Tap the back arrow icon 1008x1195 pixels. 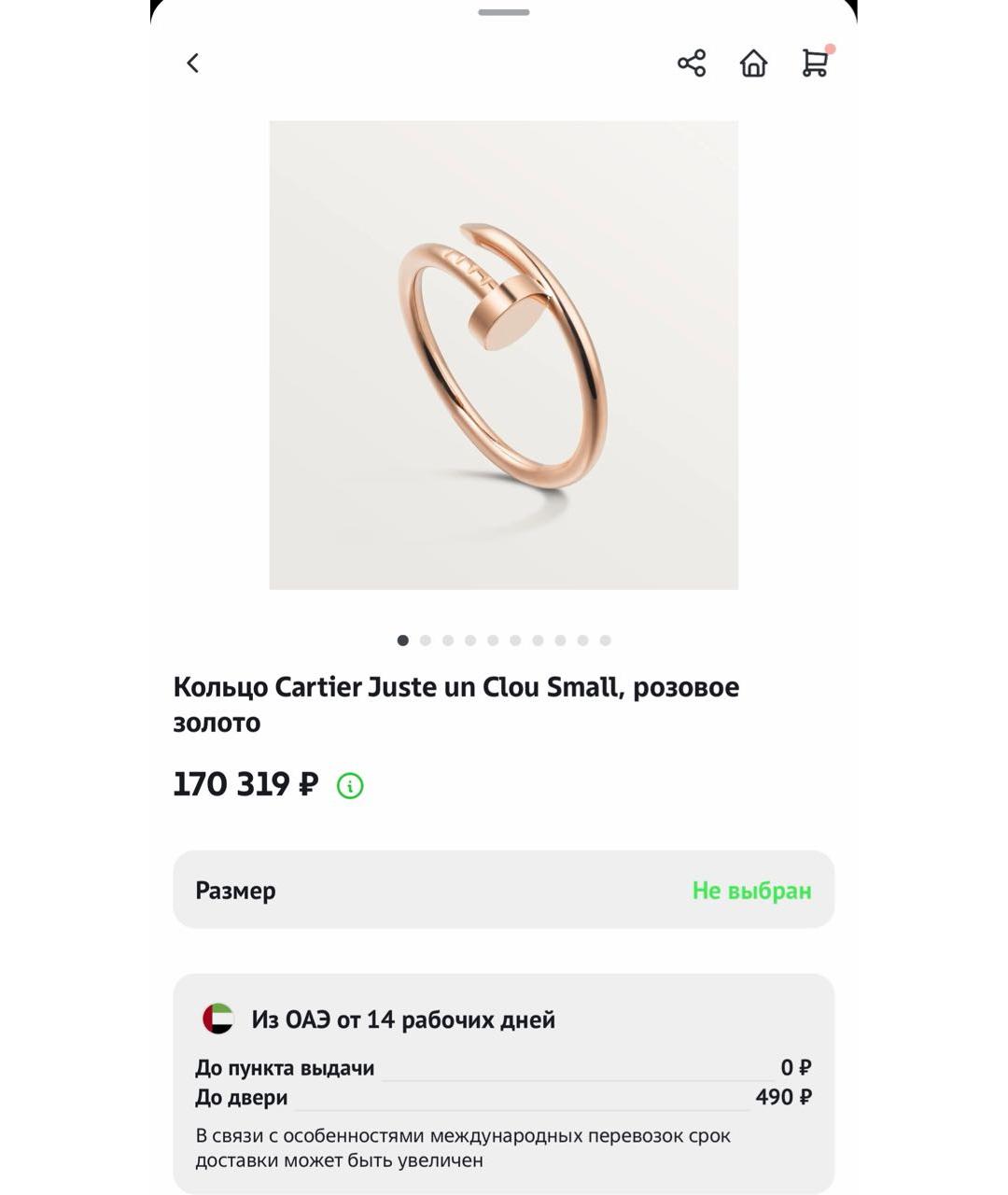192,63
